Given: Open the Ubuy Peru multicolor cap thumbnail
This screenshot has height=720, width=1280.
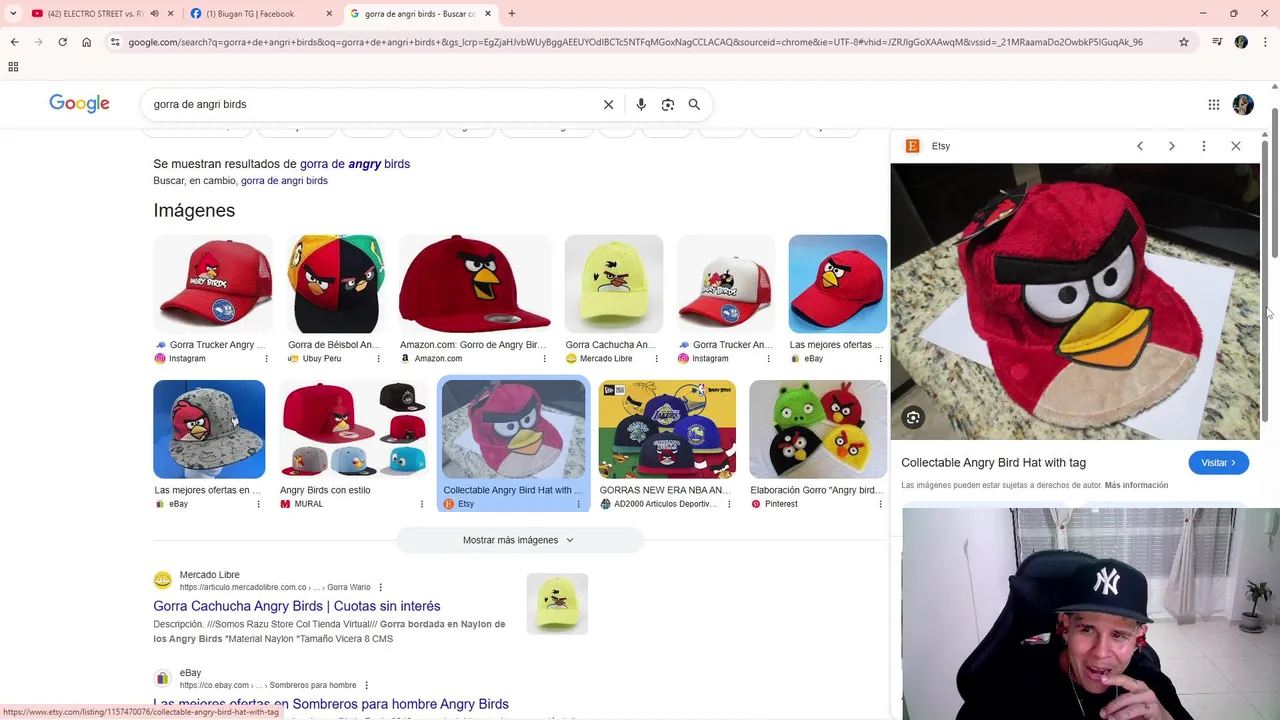Looking at the screenshot, I should (x=336, y=284).
